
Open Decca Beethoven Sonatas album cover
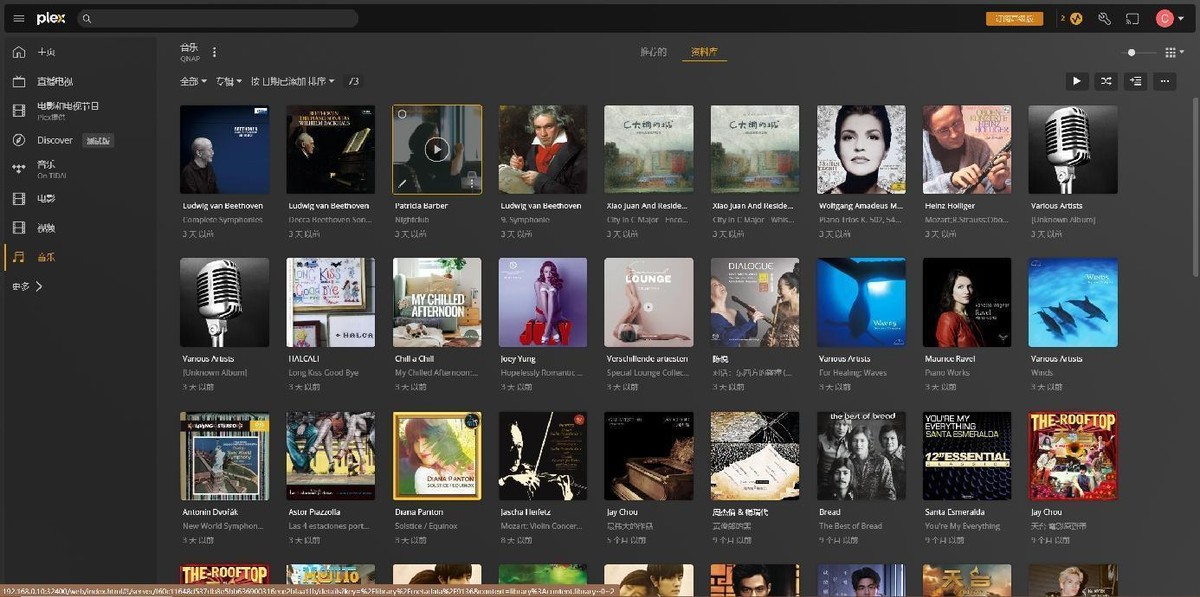coord(330,149)
